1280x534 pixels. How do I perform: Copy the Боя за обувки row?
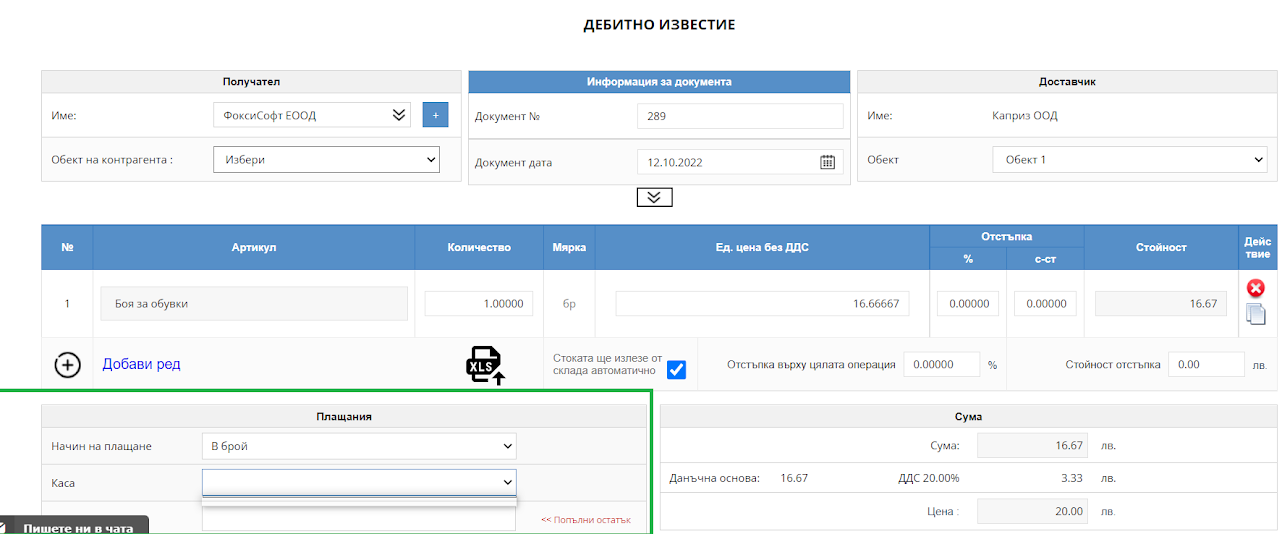tap(1256, 314)
